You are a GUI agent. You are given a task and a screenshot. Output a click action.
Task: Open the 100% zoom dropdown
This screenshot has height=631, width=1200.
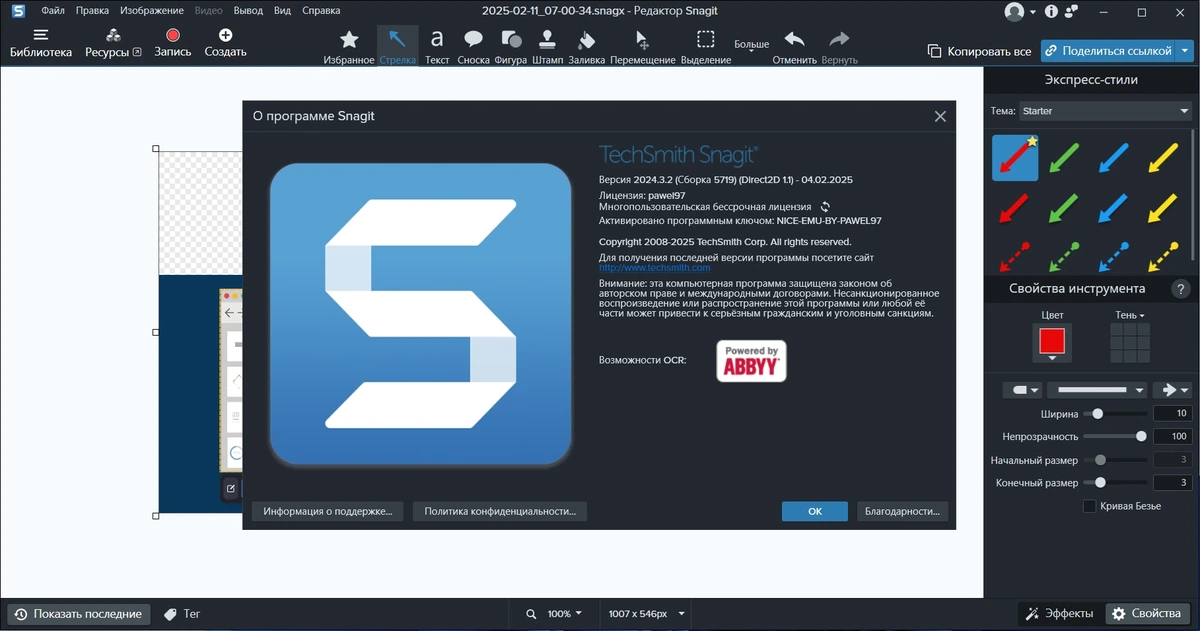pos(566,613)
